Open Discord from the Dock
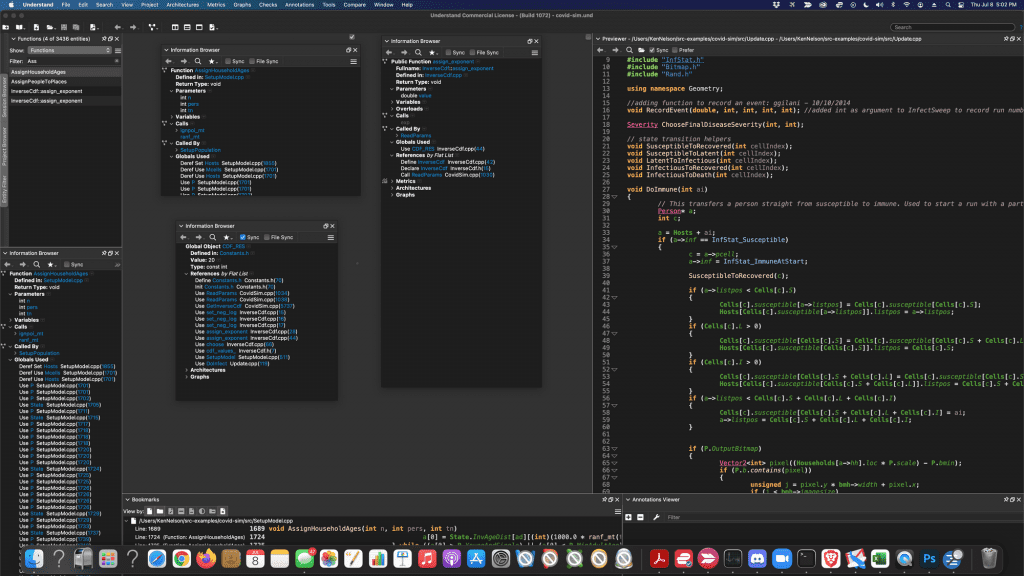Screen dimensions: 1024x576 [x=758, y=558]
